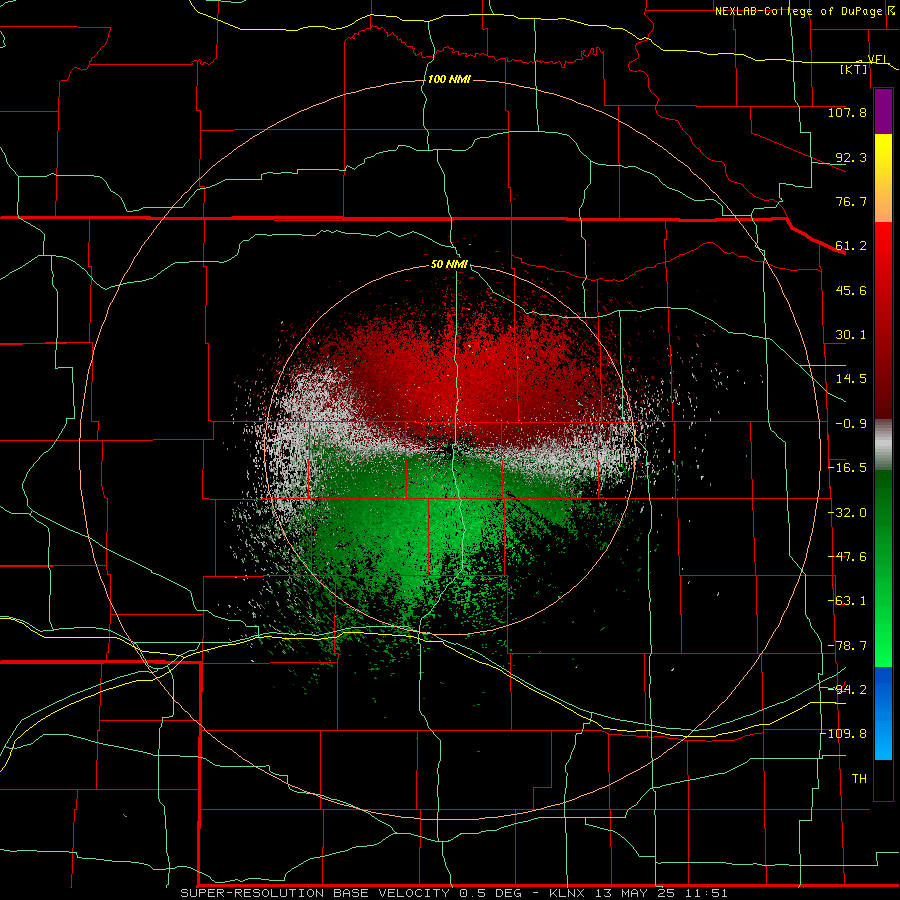900x900 pixels.
Task: Click the 50 NMI range ring label
Action: [449, 264]
